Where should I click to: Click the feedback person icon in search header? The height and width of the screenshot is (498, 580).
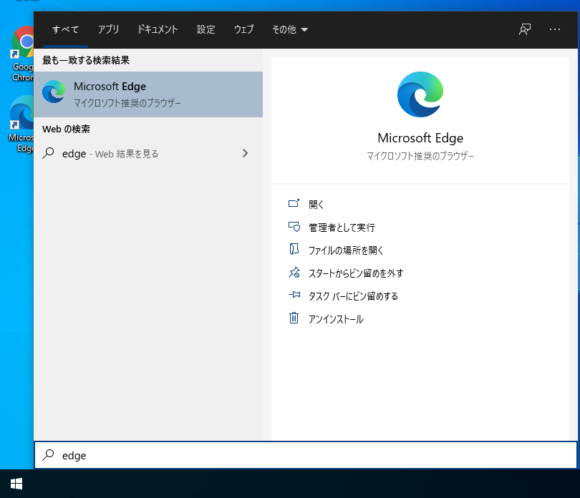click(525, 30)
